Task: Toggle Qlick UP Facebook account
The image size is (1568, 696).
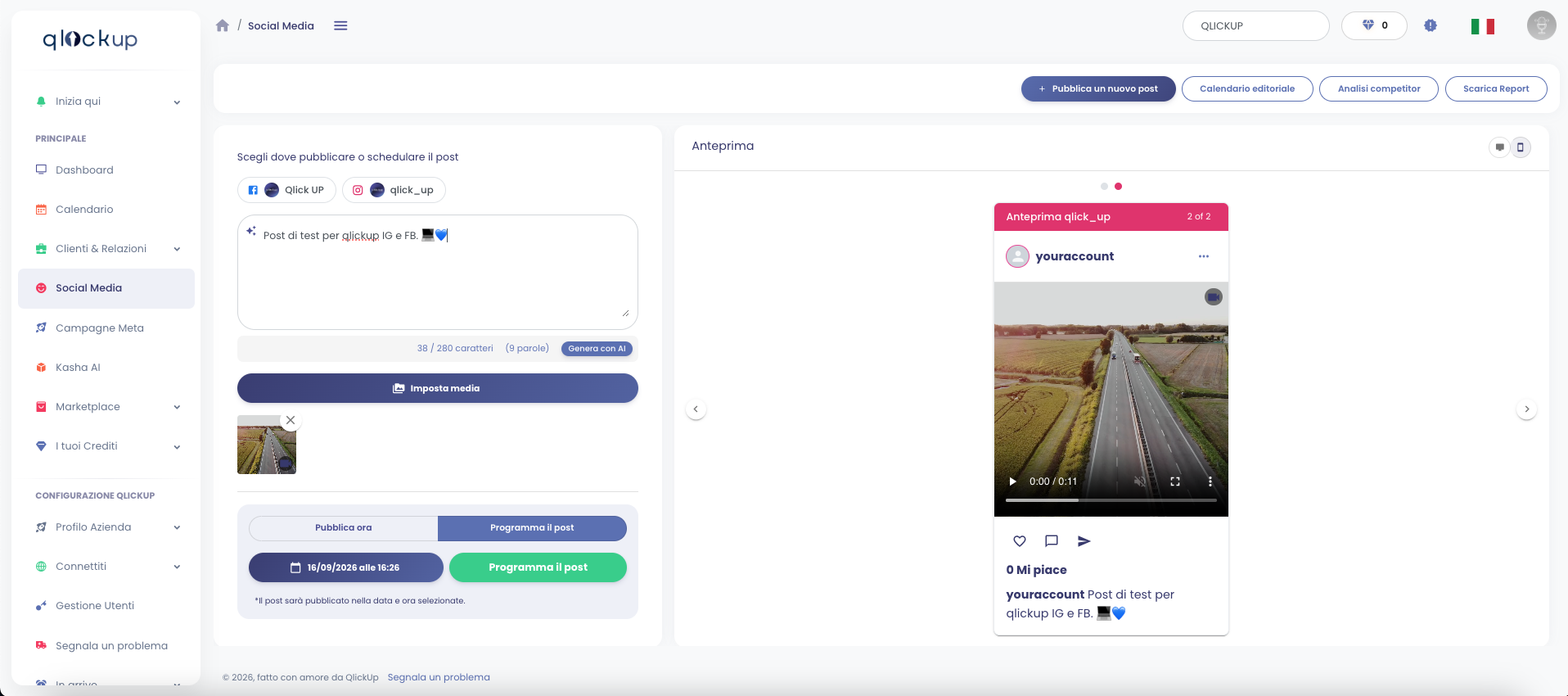Action: [286, 190]
